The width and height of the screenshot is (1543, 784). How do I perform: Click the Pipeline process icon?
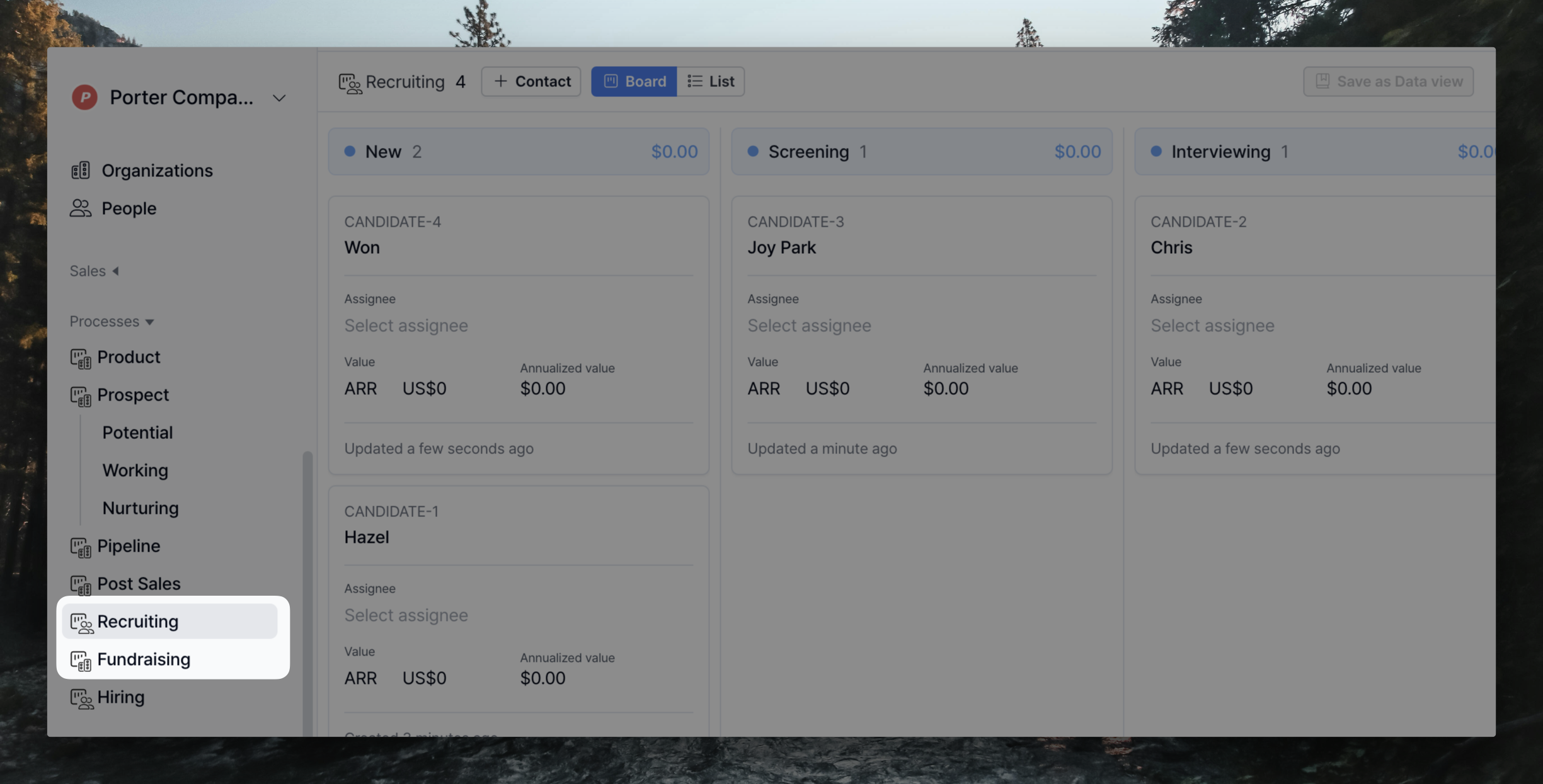point(81,547)
